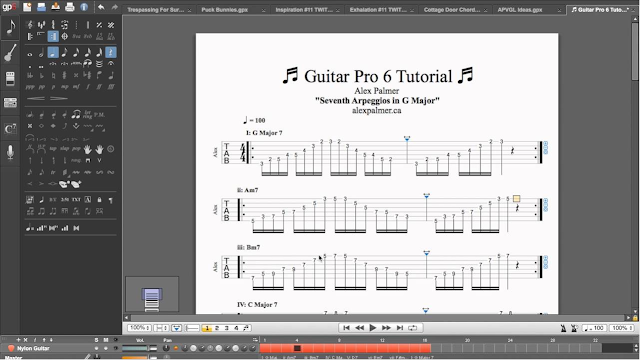Choose the mezzo-forte mf dynamic
This screenshot has height=360, width=640.
pyautogui.click(x=76, y=87)
